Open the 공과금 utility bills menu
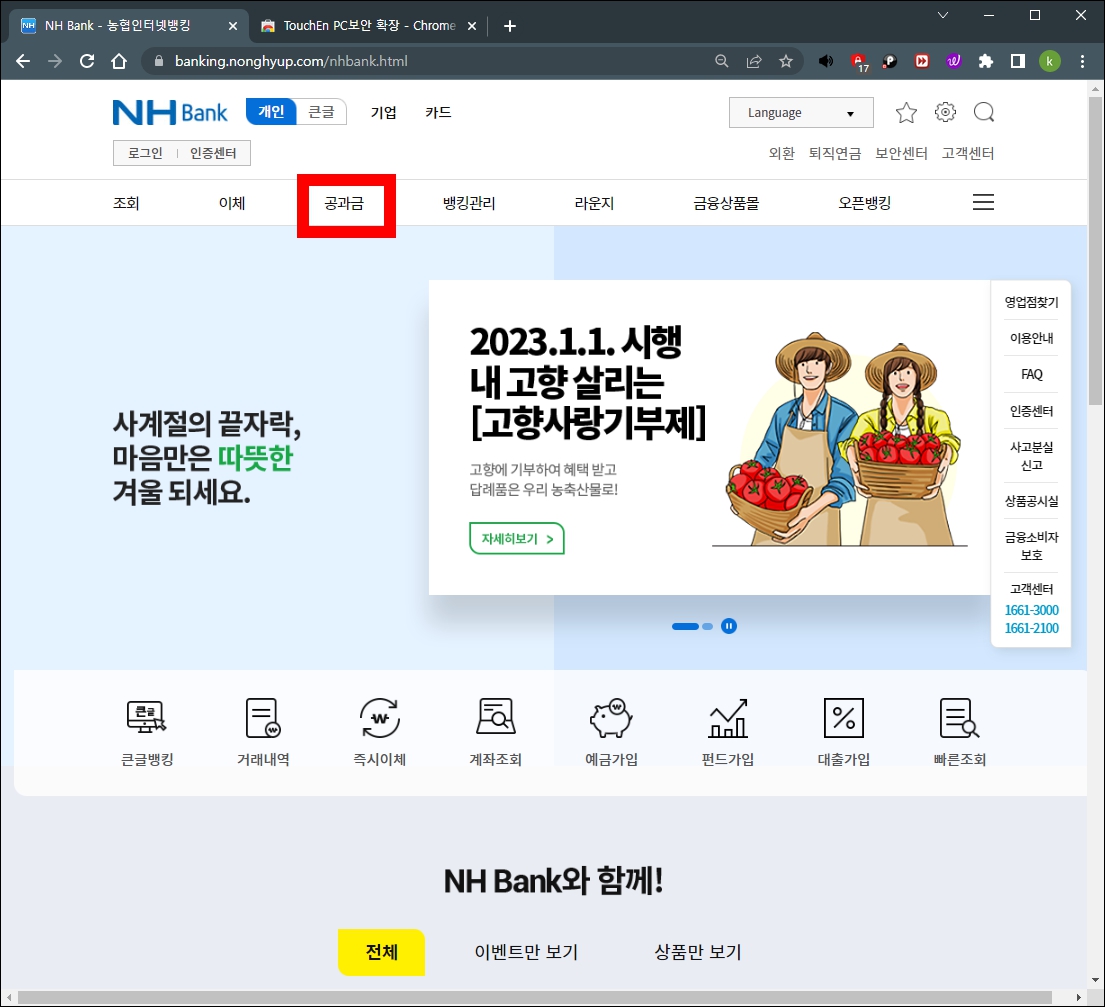 pos(345,202)
